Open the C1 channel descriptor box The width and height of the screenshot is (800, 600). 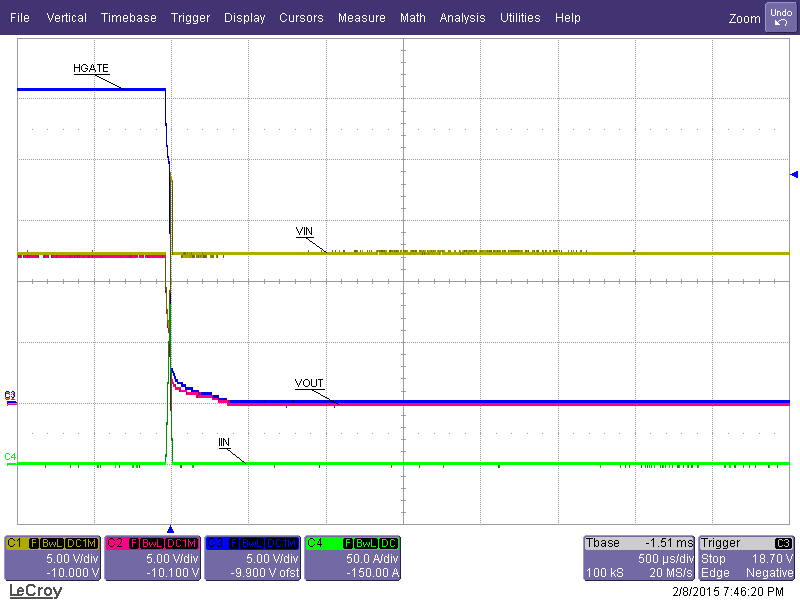pyautogui.click(x=52, y=559)
